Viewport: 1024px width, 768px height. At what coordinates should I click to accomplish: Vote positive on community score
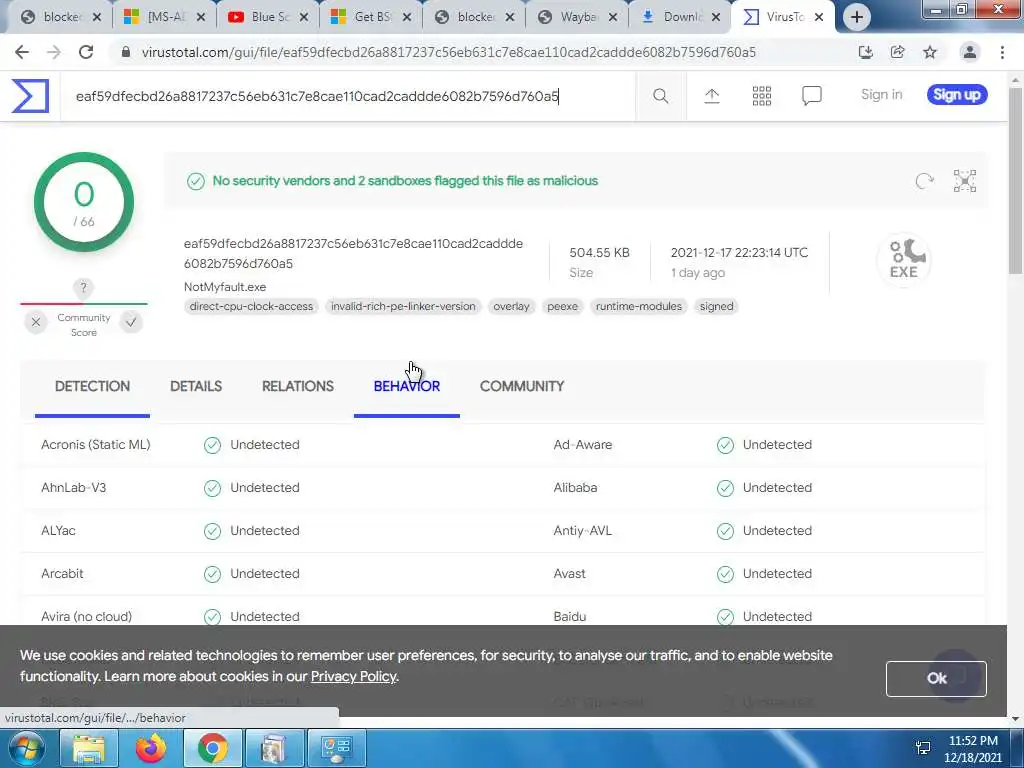coord(131,322)
